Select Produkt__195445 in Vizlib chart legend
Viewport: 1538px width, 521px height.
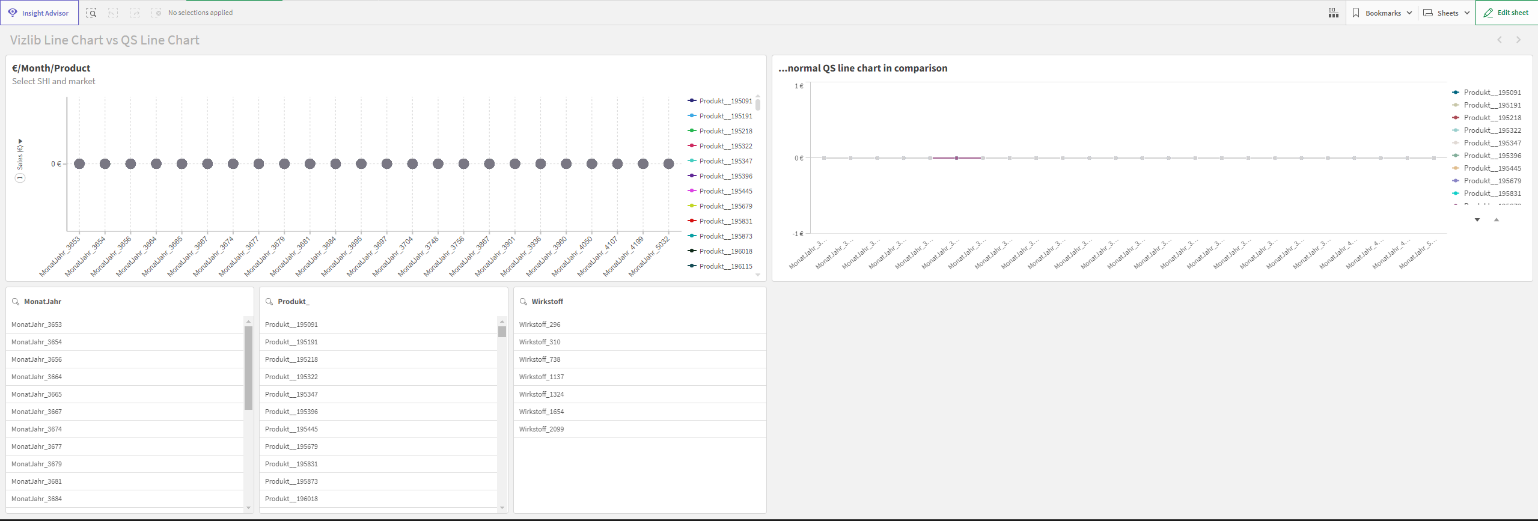click(x=720, y=191)
